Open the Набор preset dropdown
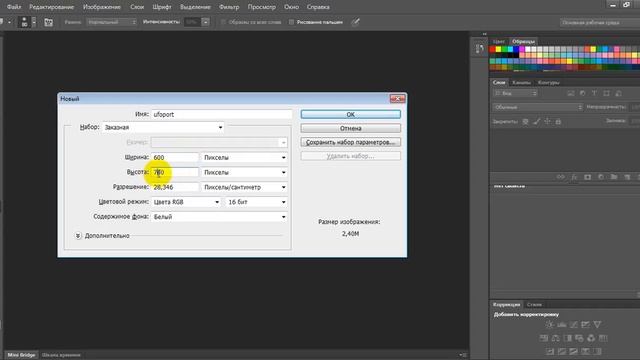This screenshot has height=360, width=640. 163,127
